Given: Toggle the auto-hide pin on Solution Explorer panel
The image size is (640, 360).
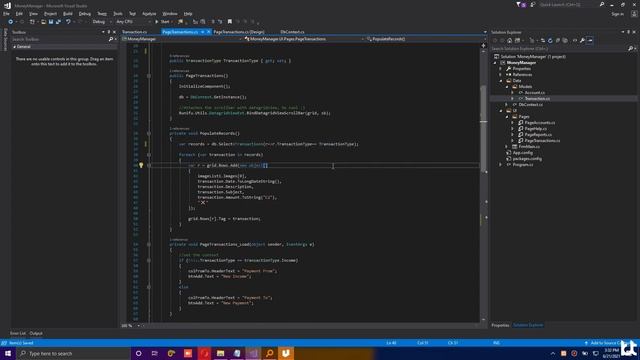Looking at the screenshot, I should tap(629, 32).
